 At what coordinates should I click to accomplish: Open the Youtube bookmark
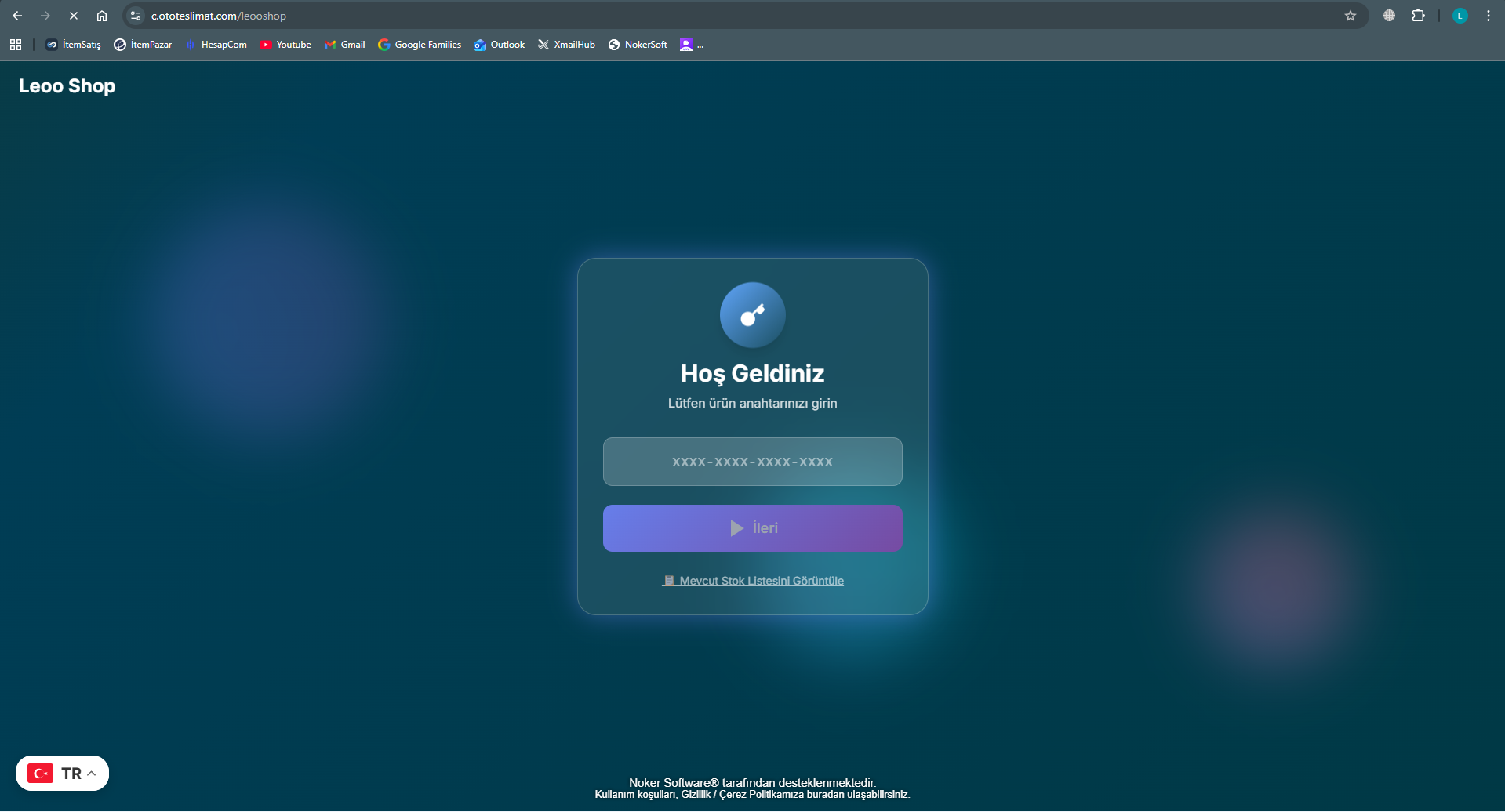click(285, 45)
